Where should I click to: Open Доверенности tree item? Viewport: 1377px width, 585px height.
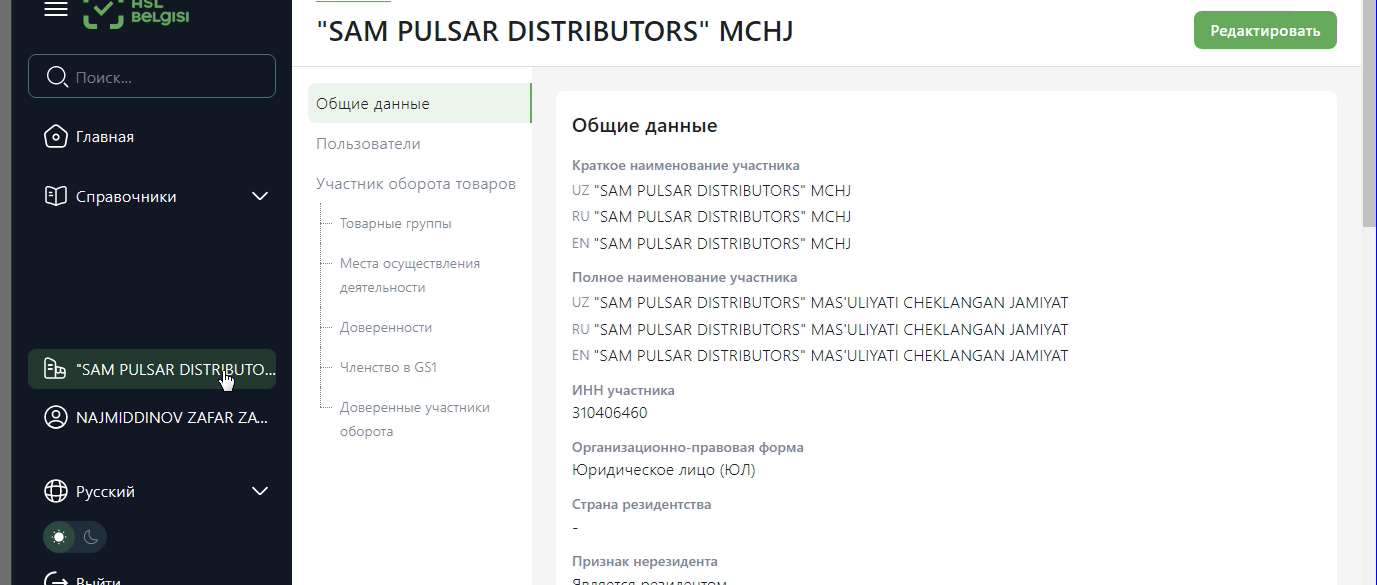coord(386,327)
